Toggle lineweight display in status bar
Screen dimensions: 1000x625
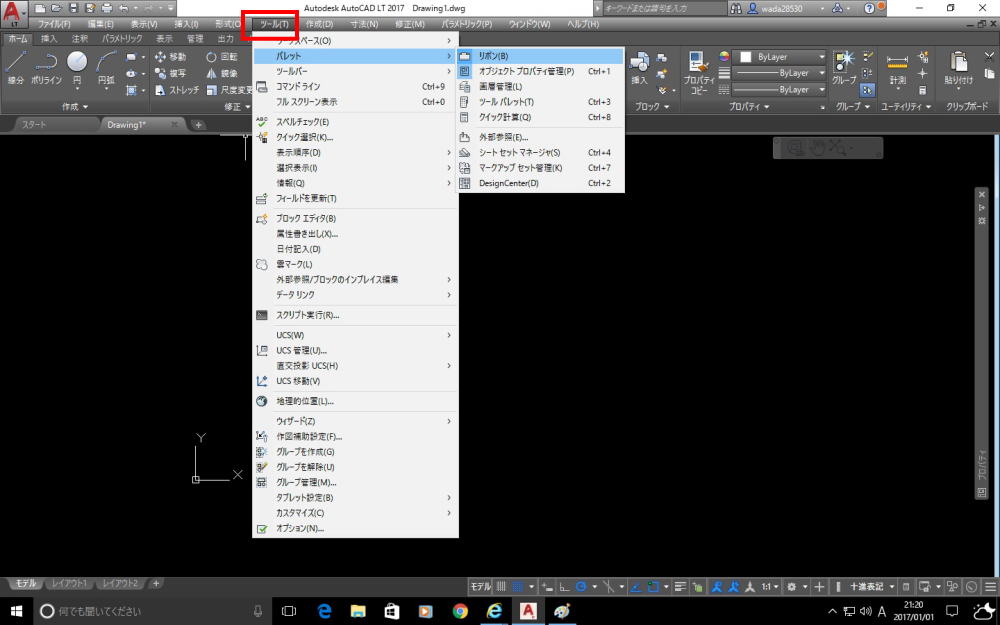(680, 587)
